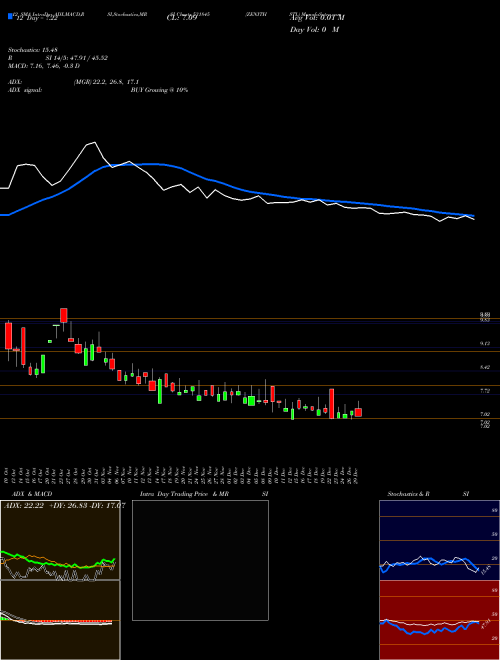Click the red-background RSI chart panel
This screenshot has height=660, width=500.
pos(439,620)
